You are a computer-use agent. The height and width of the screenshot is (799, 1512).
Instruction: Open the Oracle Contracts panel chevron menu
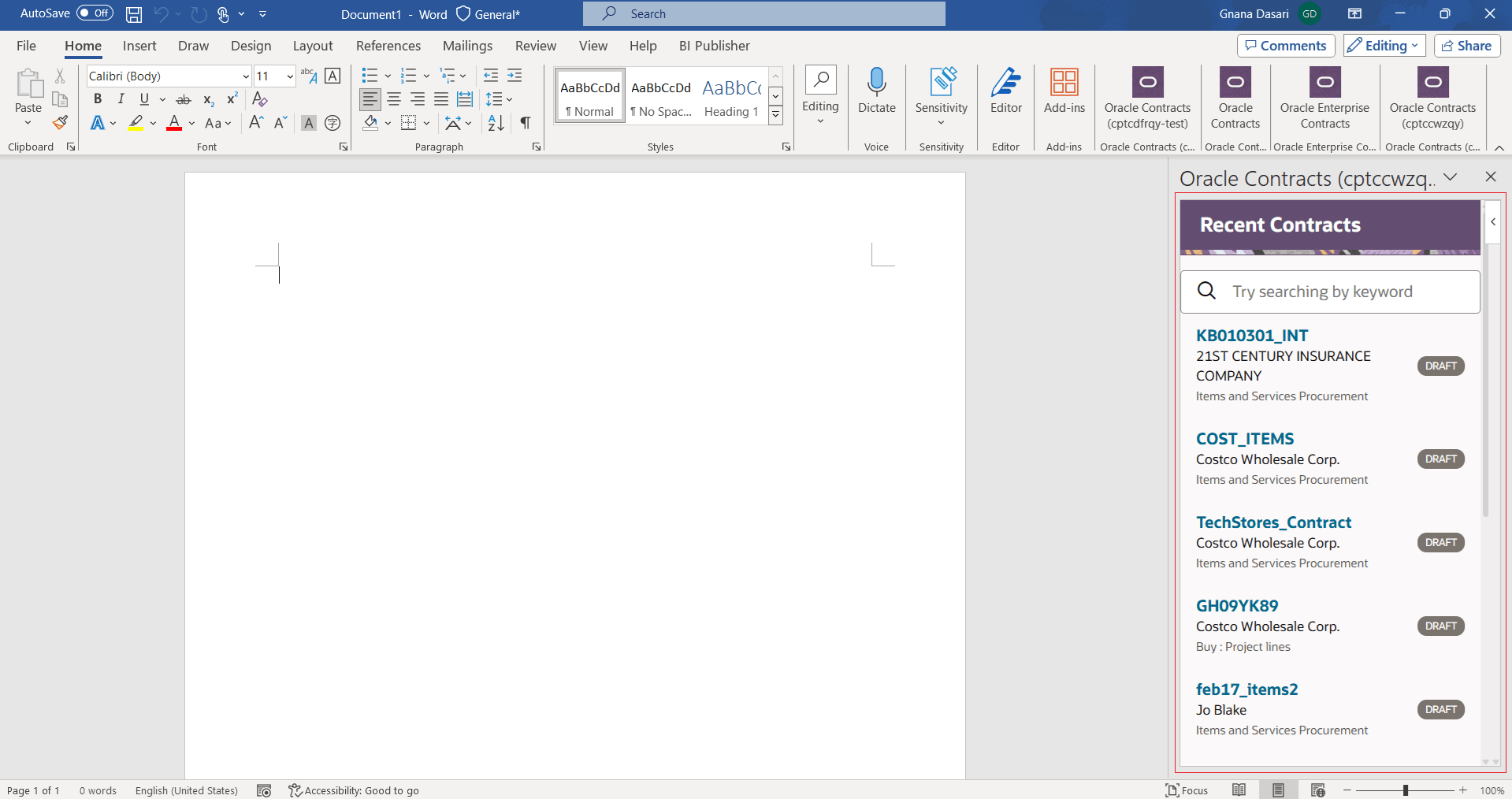1451,178
